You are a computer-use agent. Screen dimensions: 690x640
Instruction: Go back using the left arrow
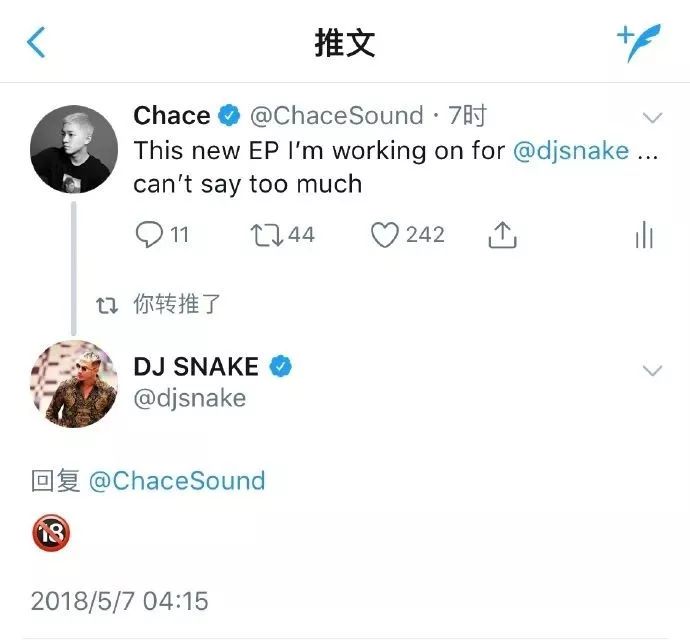click(x=36, y=42)
